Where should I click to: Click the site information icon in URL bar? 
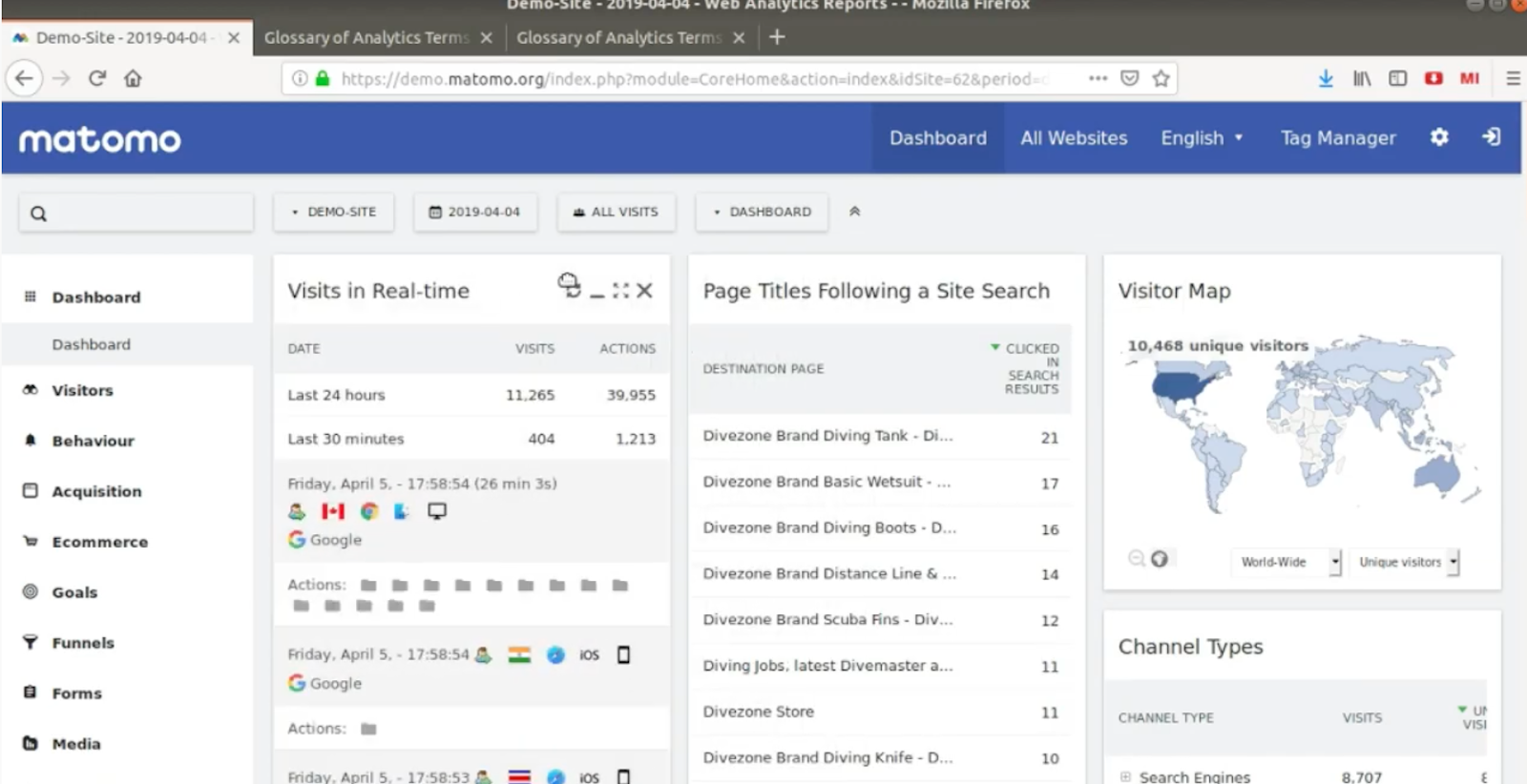click(x=300, y=78)
